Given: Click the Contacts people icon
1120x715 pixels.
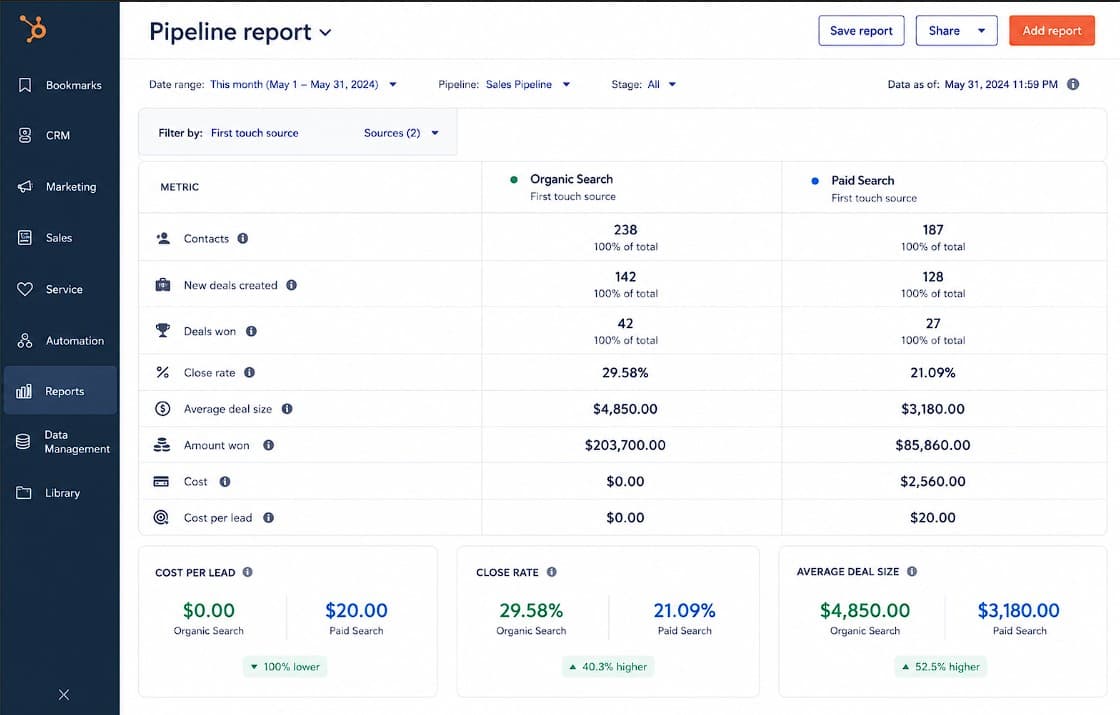Looking at the screenshot, I should [x=163, y=238].
